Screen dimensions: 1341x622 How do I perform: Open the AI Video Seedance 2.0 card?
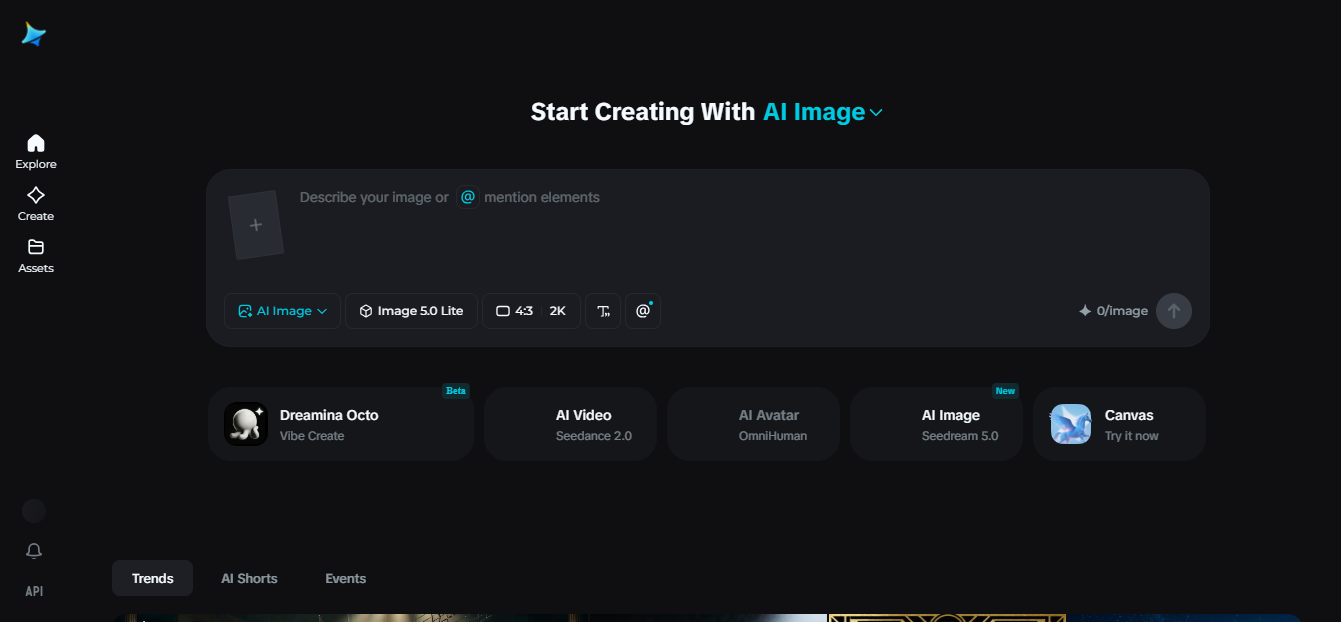point(570,424)
